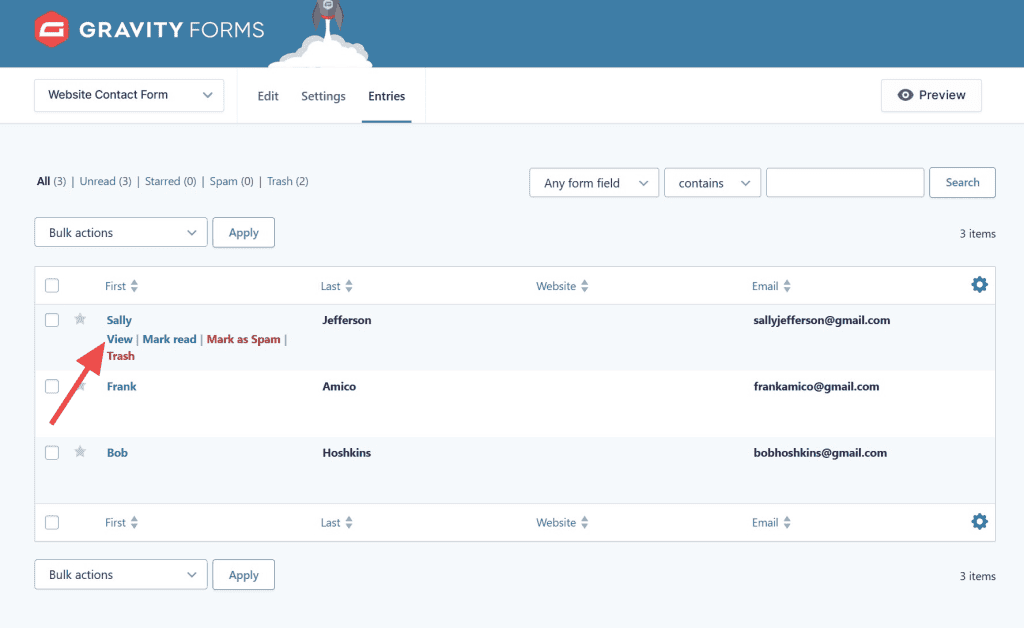This screenshot has height=628, width=1024.
Task: Tick the select-all checkbox in table header
Action: (52, 285)
